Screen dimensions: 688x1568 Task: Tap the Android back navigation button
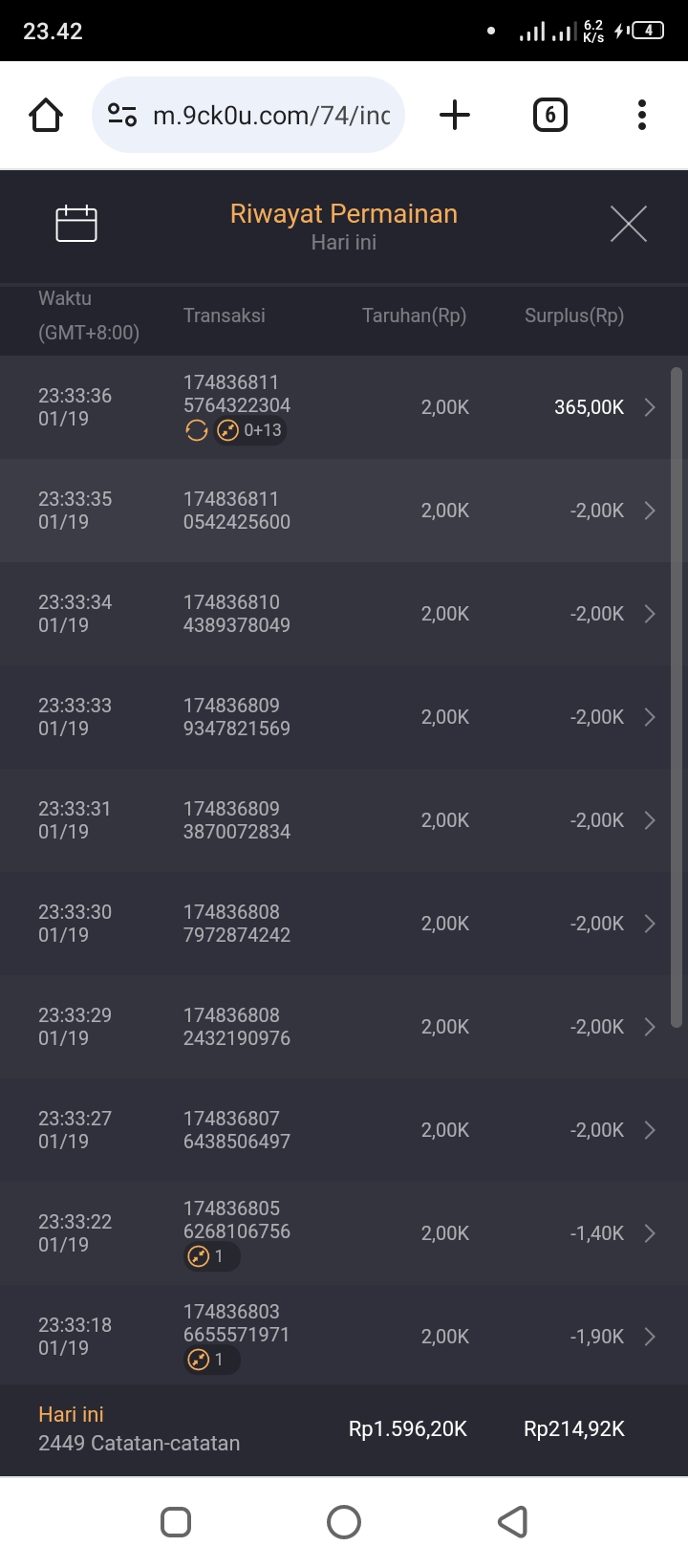pos(513,1521)
